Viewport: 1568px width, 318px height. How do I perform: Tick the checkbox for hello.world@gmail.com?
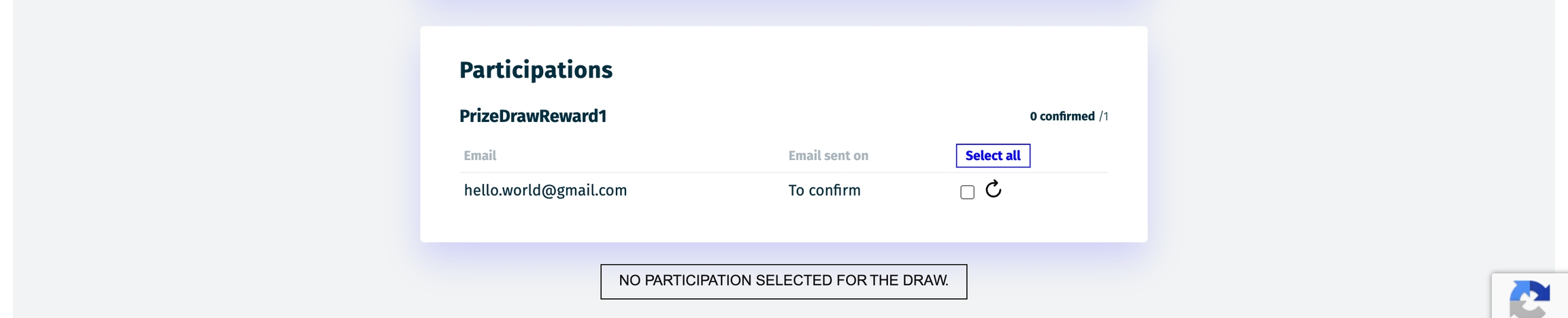coord(967,192)
